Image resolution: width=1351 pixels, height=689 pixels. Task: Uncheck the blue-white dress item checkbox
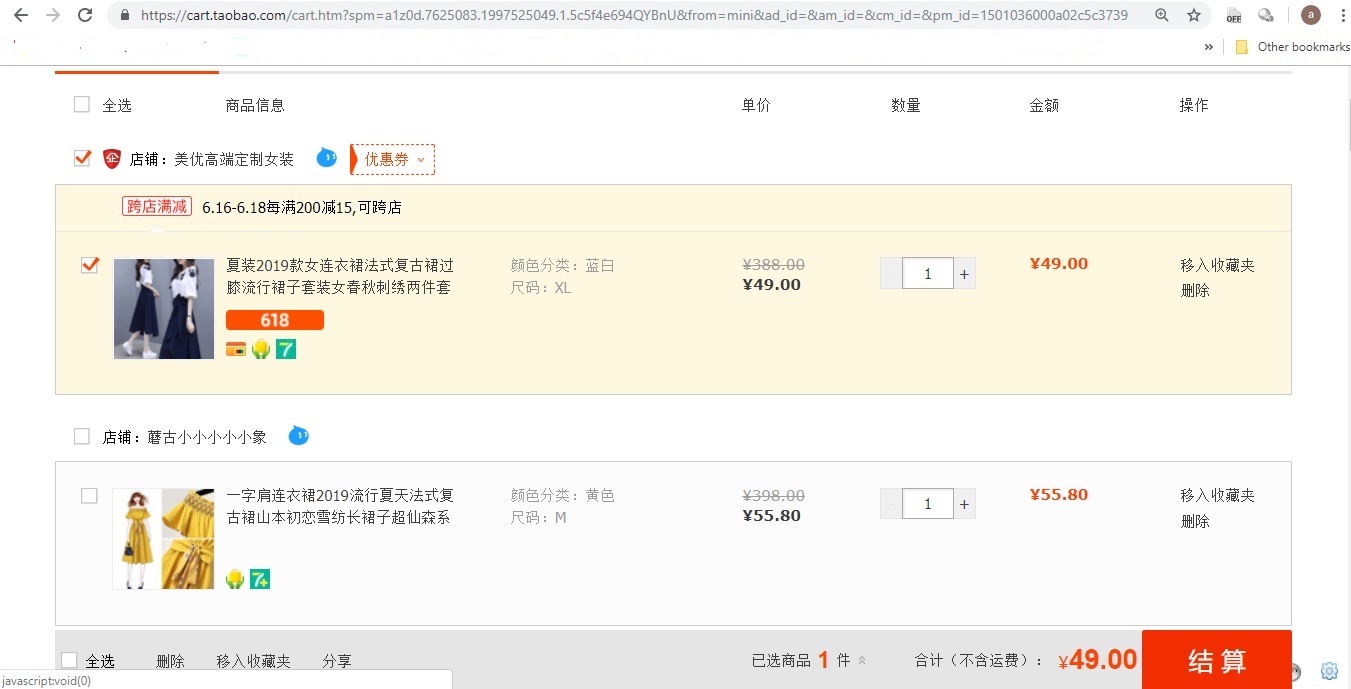point(89,265)
